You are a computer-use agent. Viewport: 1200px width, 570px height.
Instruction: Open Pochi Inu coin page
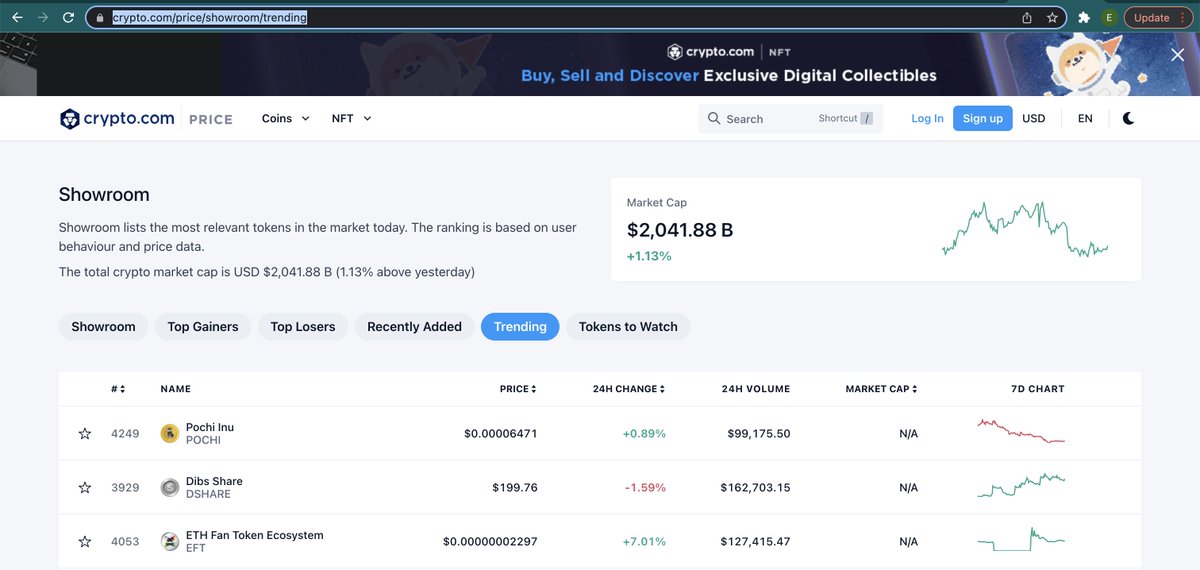pyautogui.click(x=210, y=427)
